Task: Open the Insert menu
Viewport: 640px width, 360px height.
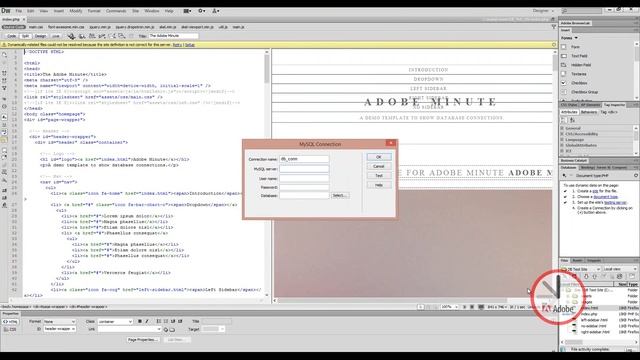Action: [x=59, y=11]
